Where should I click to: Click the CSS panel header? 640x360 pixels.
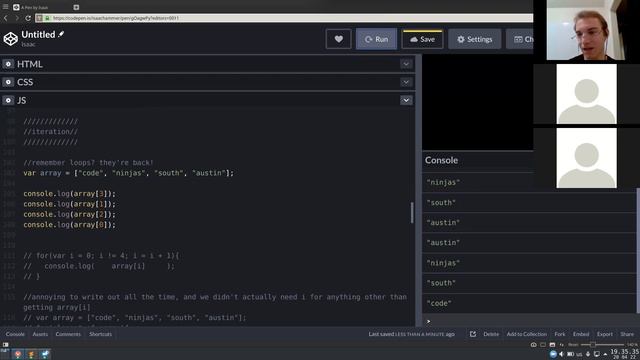(207, 82)
